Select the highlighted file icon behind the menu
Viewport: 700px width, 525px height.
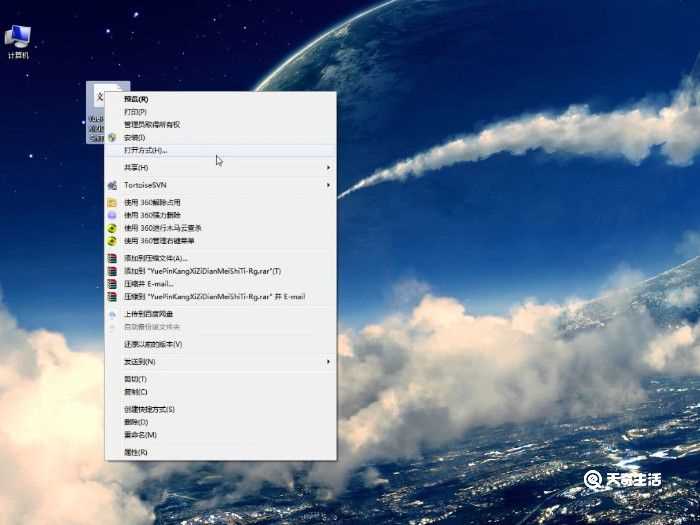tap(96, 112)
